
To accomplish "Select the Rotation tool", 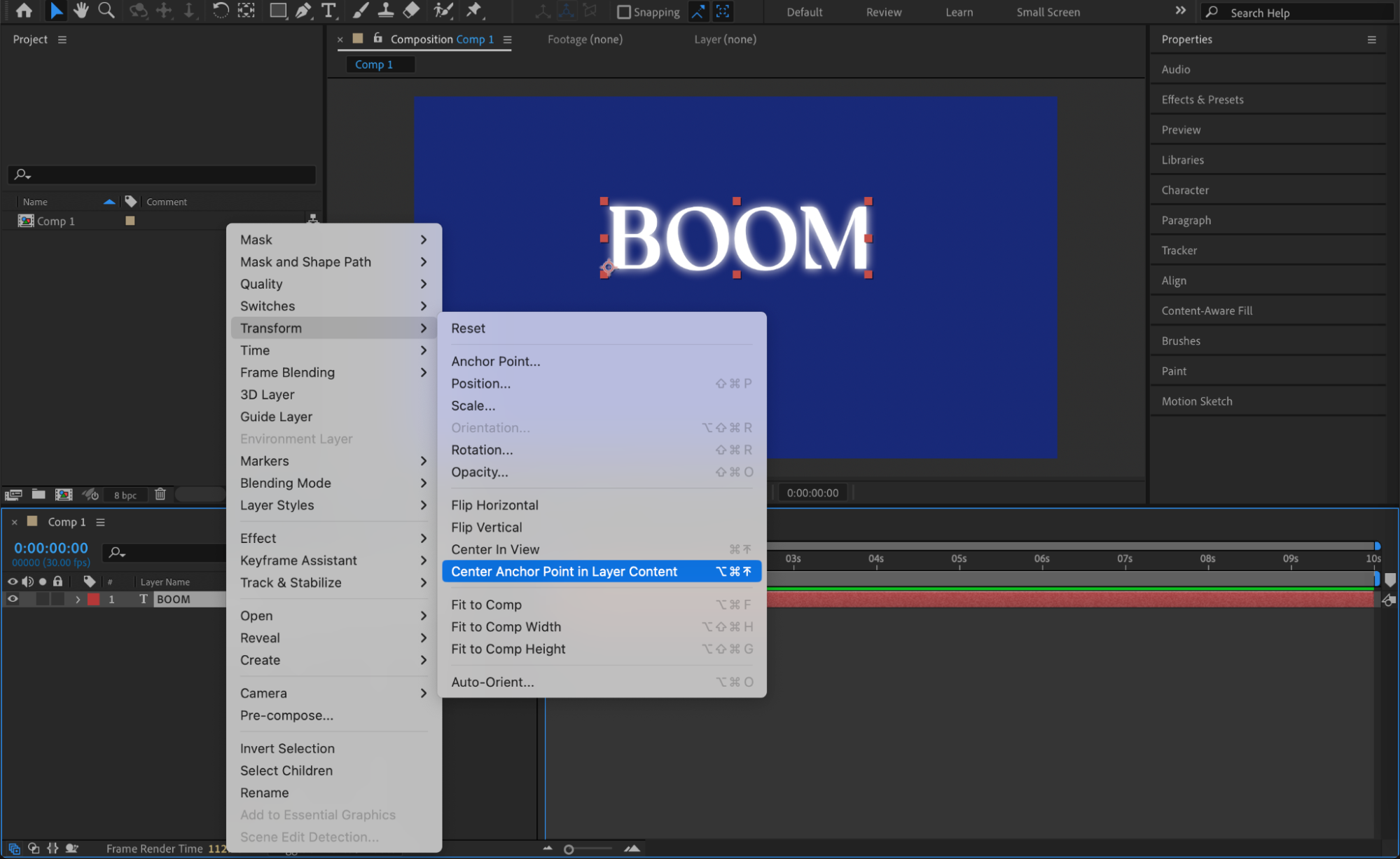I will click(x=220, y=11).
